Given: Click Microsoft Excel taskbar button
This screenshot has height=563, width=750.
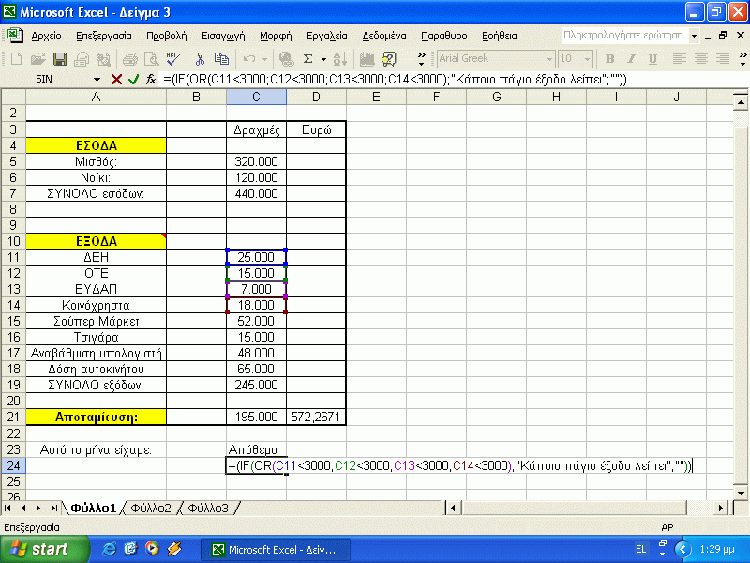Looking at the screenshot, I should [x=276, y=550].
